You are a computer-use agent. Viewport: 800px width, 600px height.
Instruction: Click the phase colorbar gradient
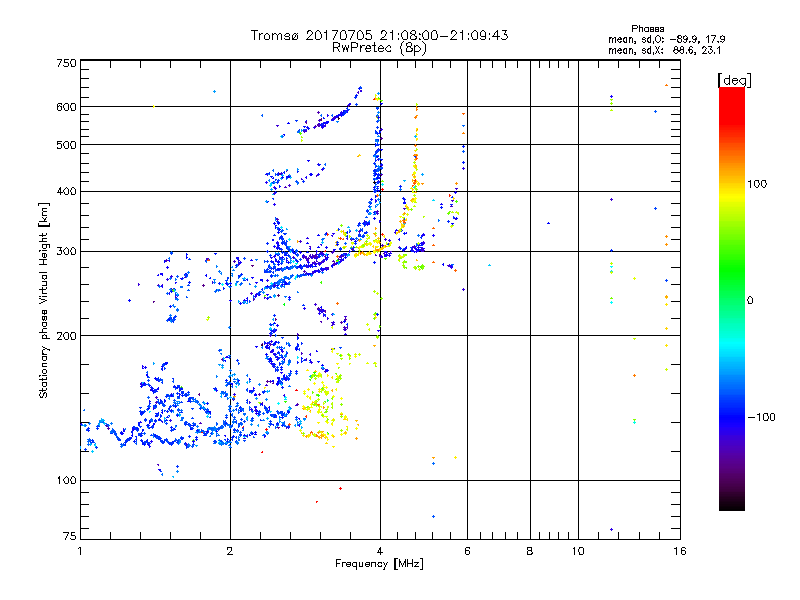(732, 298)
